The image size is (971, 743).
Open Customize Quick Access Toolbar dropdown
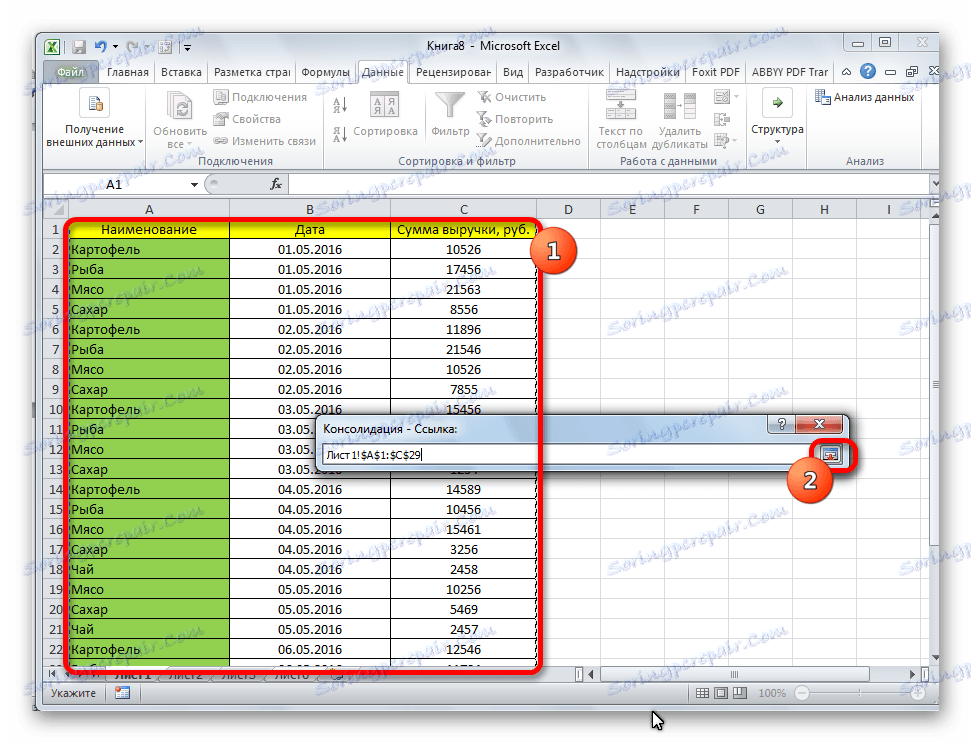[x=187, y=47]
